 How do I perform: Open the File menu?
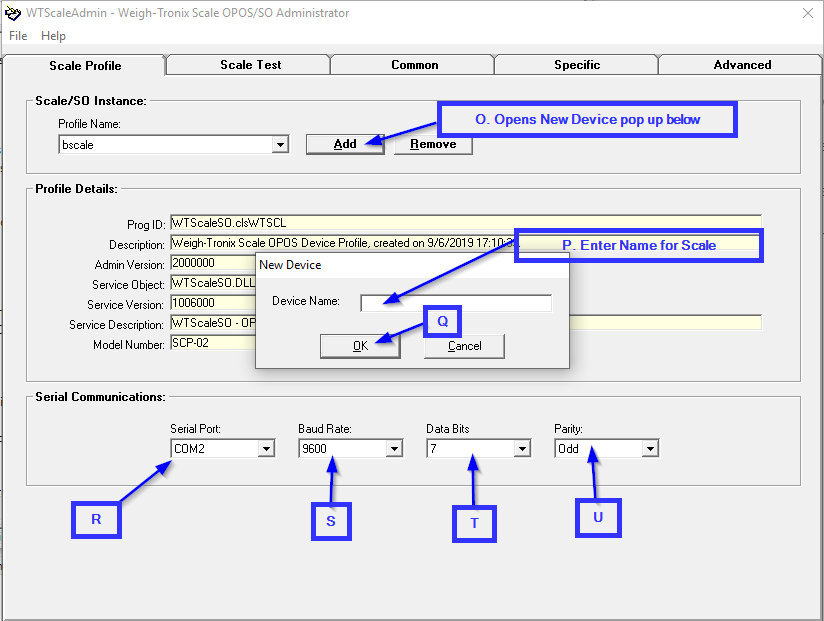click(x=18, y=36)
